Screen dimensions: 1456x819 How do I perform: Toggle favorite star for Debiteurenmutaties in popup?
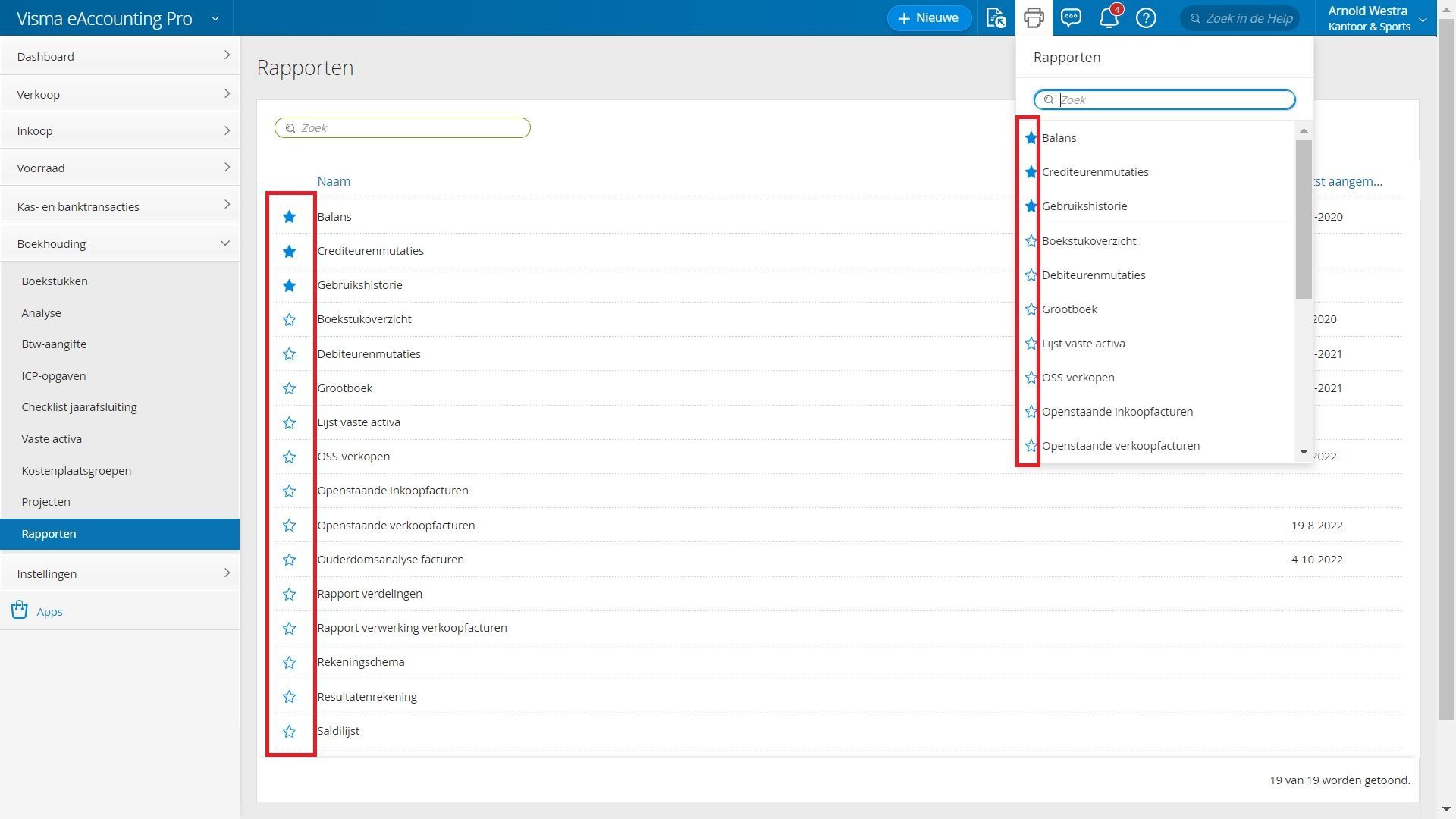click(x=1031, y=275)
